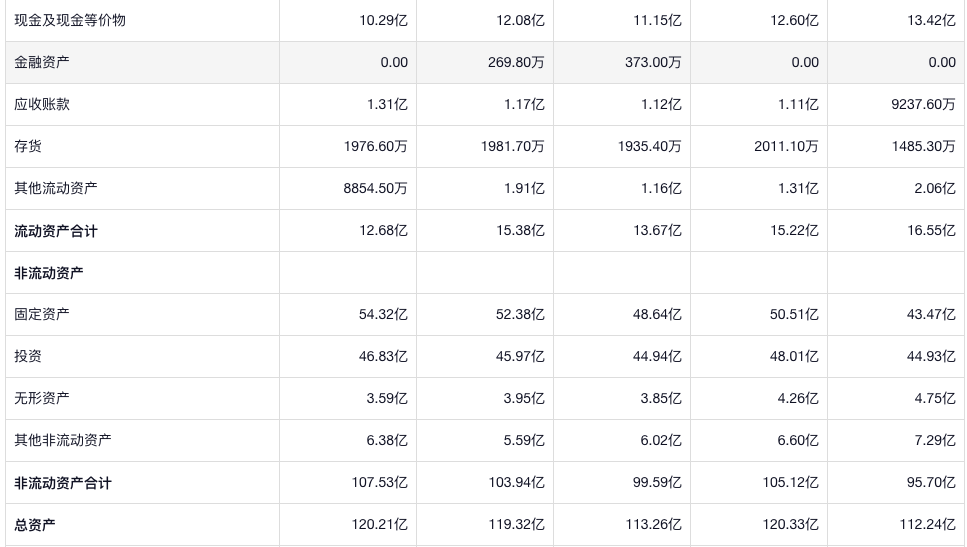The width and height of the screenshot is (967, 547).
Task: Click the 54.32亿 fixed assets cell
Action: (x=383, y=314)
